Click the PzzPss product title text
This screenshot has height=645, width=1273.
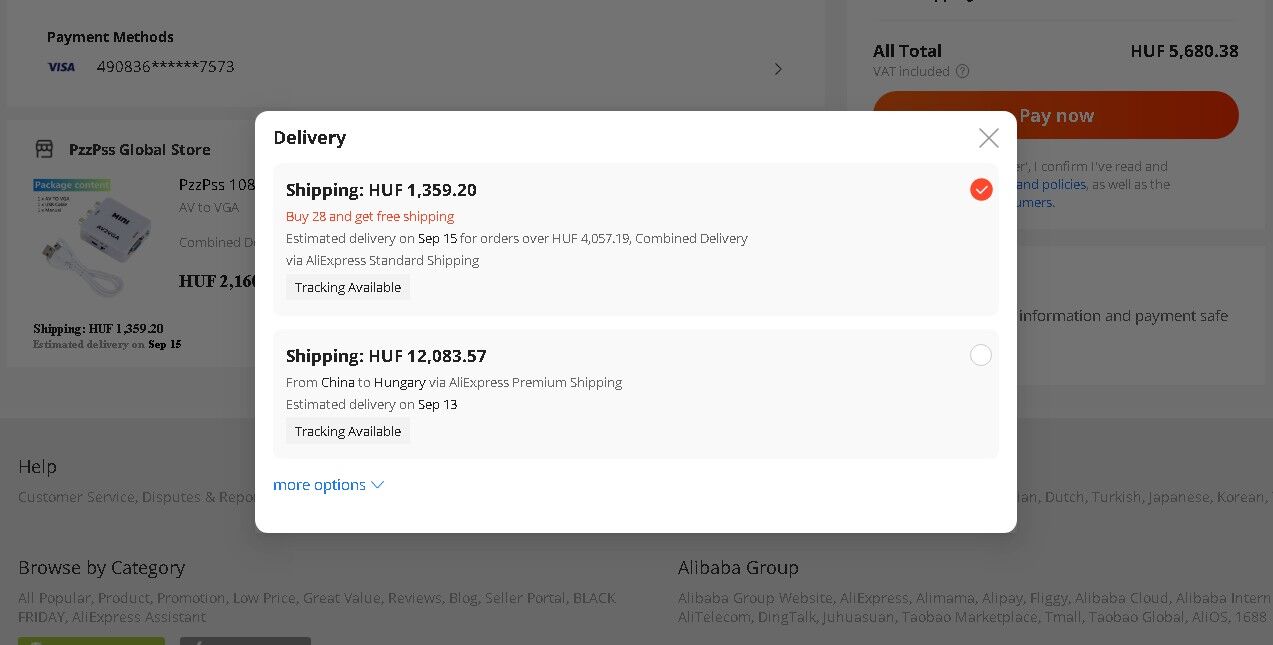216,184
